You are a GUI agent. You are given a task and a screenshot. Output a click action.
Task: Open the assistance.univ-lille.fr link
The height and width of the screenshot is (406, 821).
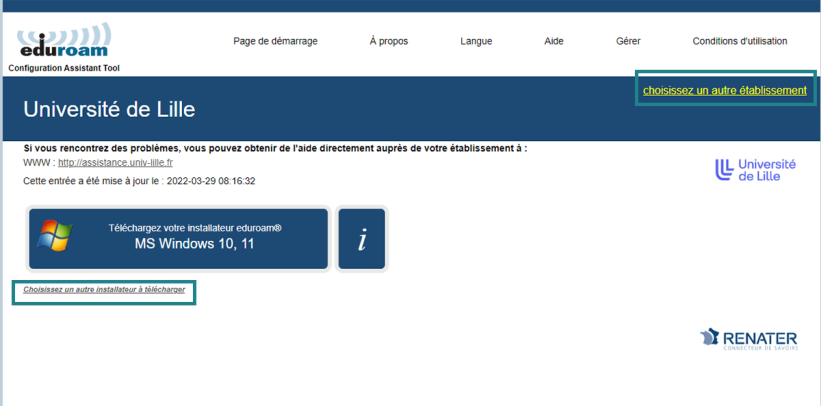click(115, 162)
